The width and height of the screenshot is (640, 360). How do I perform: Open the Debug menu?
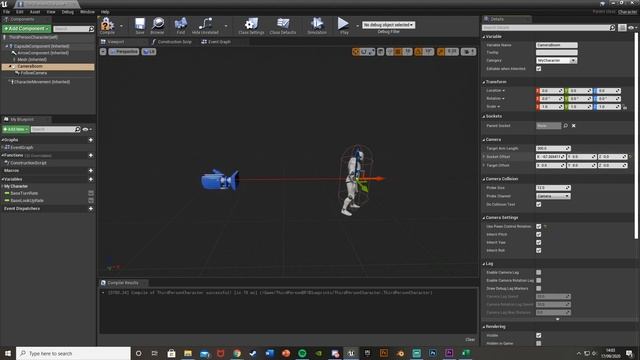68,12
